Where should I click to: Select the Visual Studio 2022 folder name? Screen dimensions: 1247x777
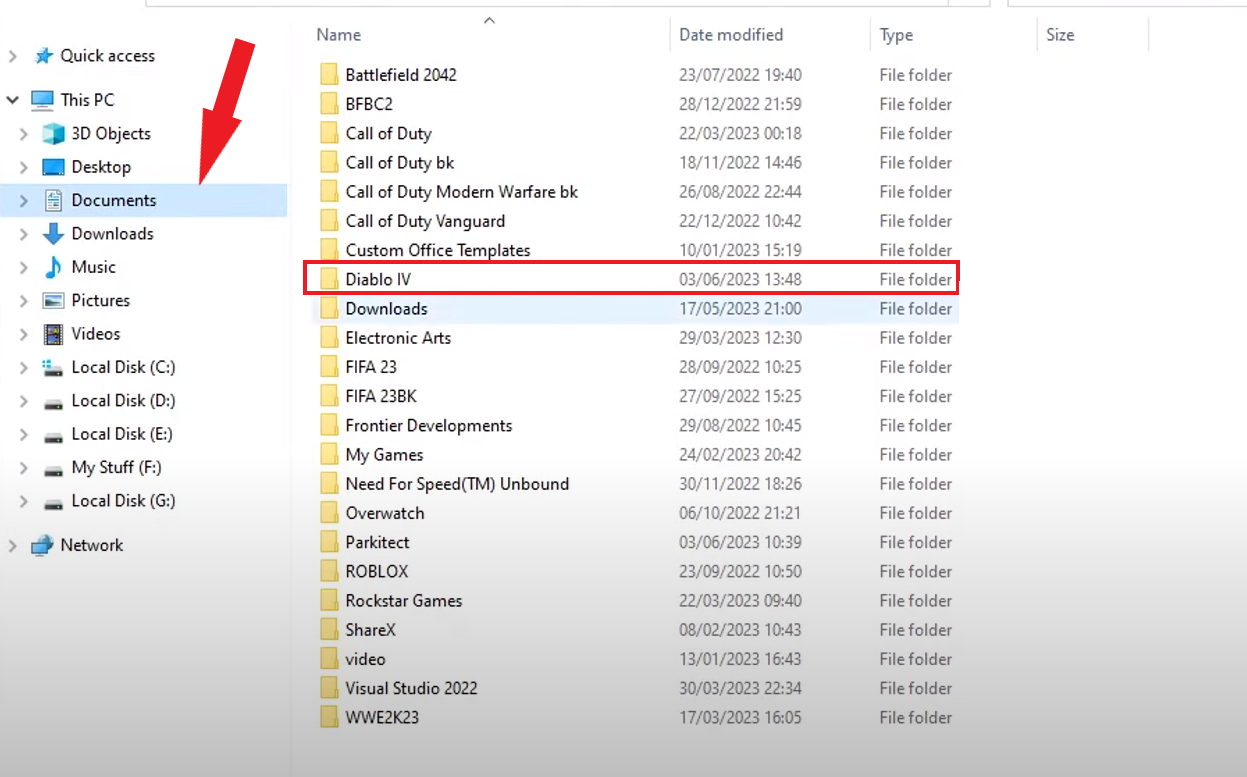pos(411,688)
